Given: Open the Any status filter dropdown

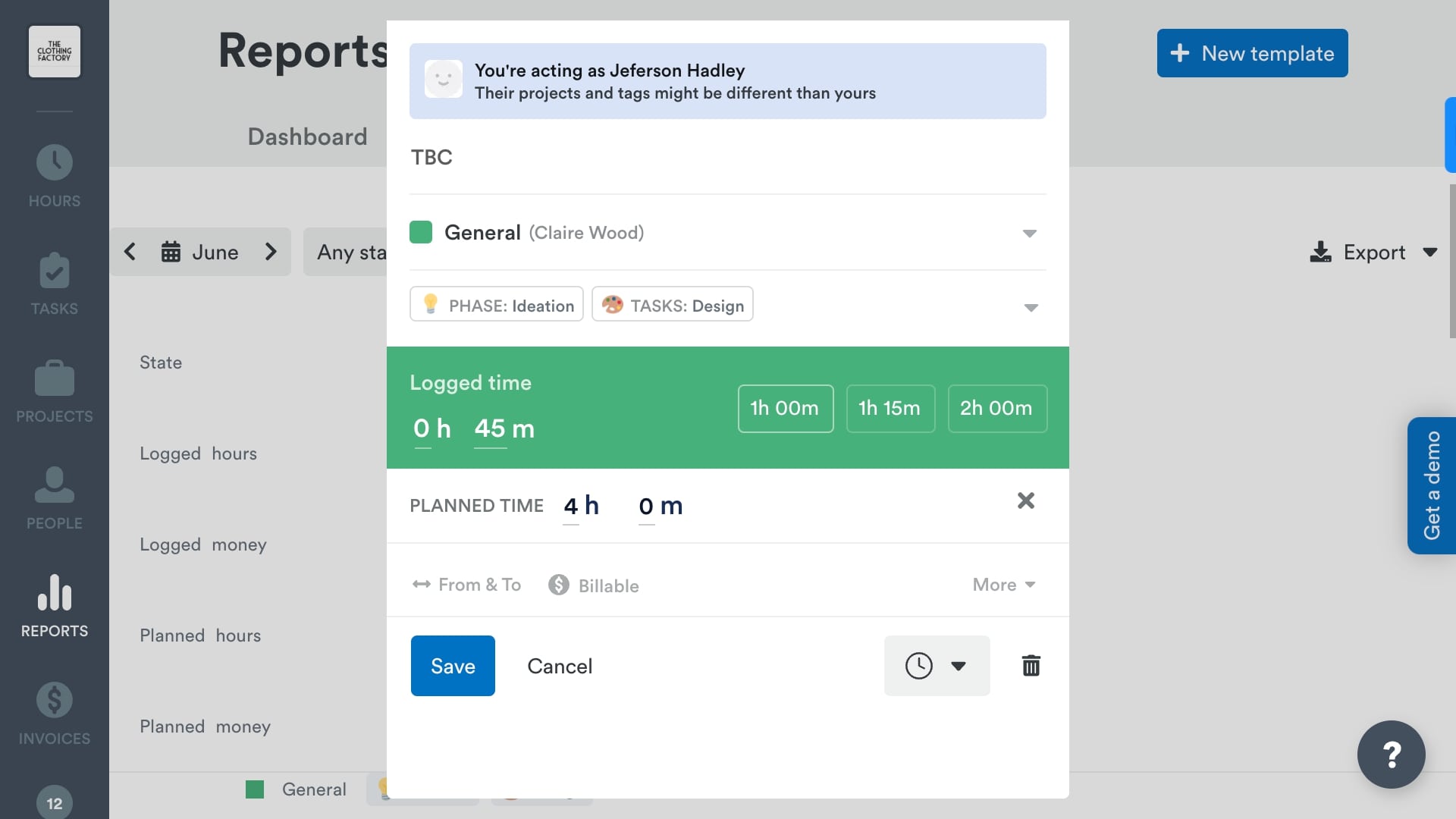Looking at the screenshot, I should (346, 252).
